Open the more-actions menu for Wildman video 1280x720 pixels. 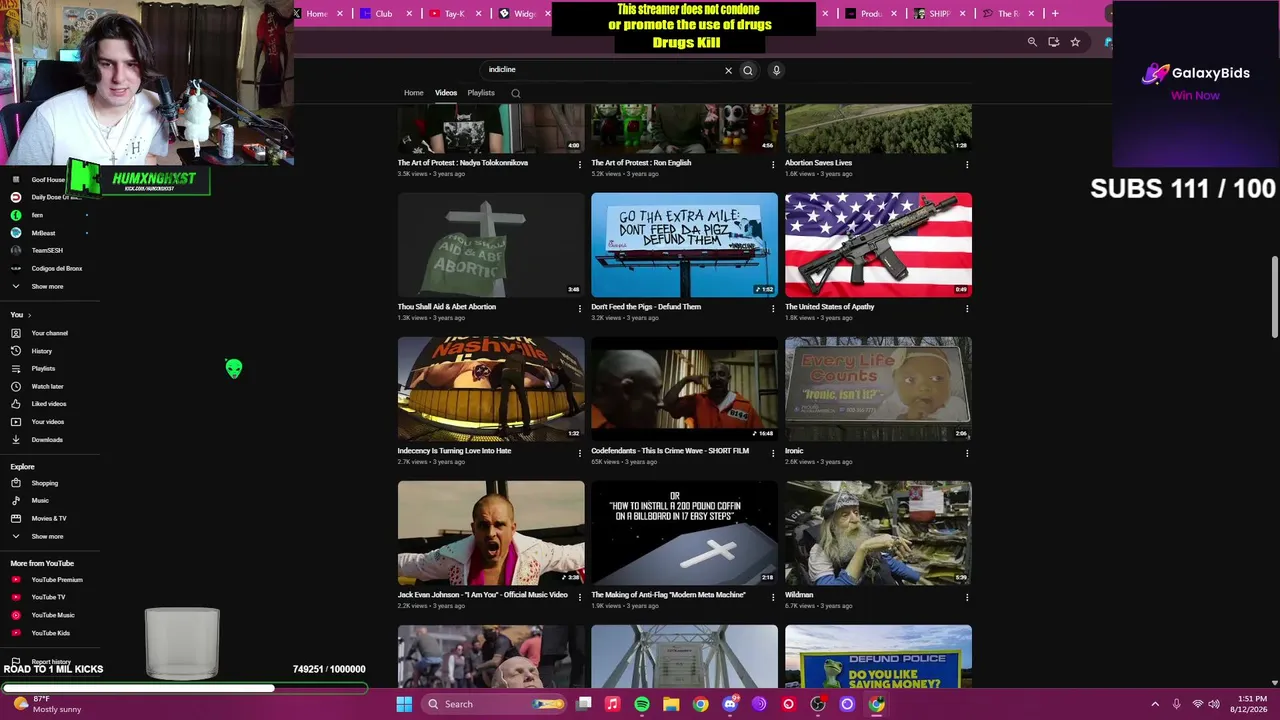(x=967, y=596)
